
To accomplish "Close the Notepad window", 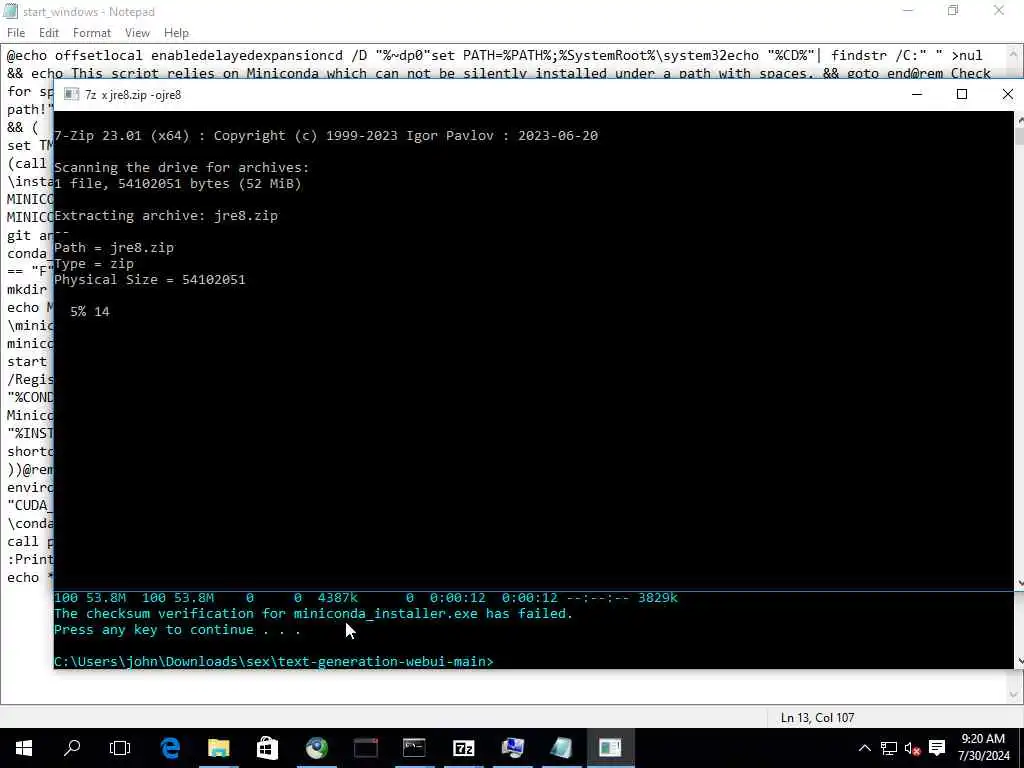I will (x=999, y=10).
